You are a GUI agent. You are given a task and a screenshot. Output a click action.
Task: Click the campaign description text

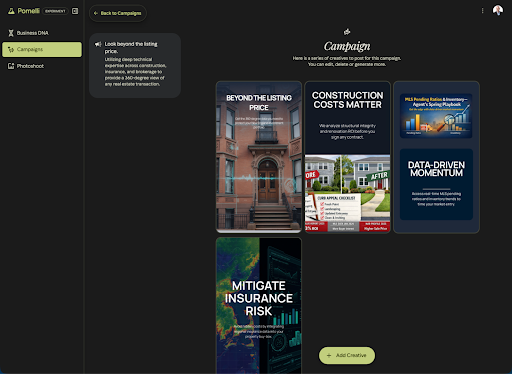point(135,72)
